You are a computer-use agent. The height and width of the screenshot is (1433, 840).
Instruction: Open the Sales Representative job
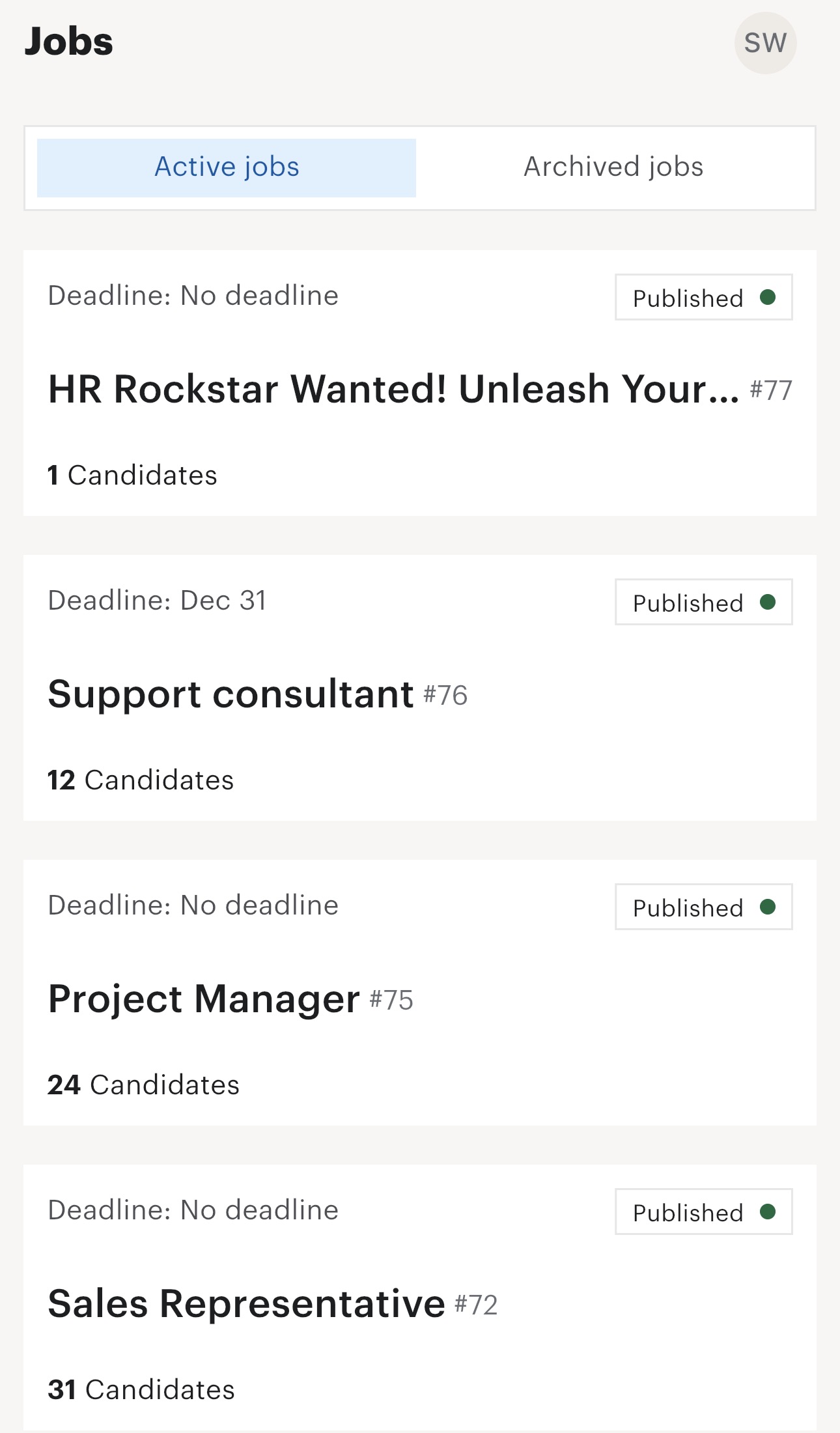(x=246, y=1303)
